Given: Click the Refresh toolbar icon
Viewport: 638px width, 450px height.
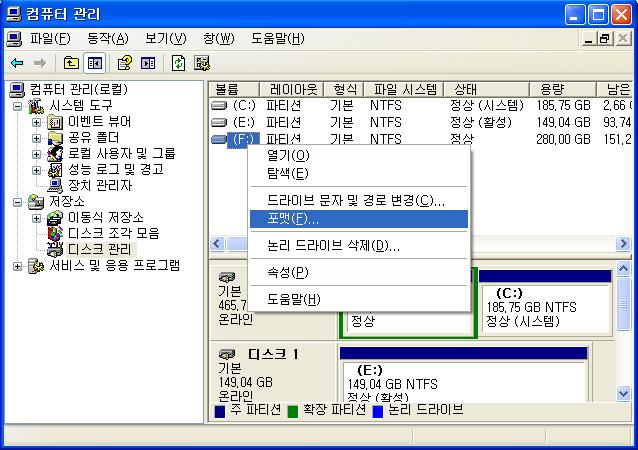Looking at the screenshot, I should (x=178, y=63).
